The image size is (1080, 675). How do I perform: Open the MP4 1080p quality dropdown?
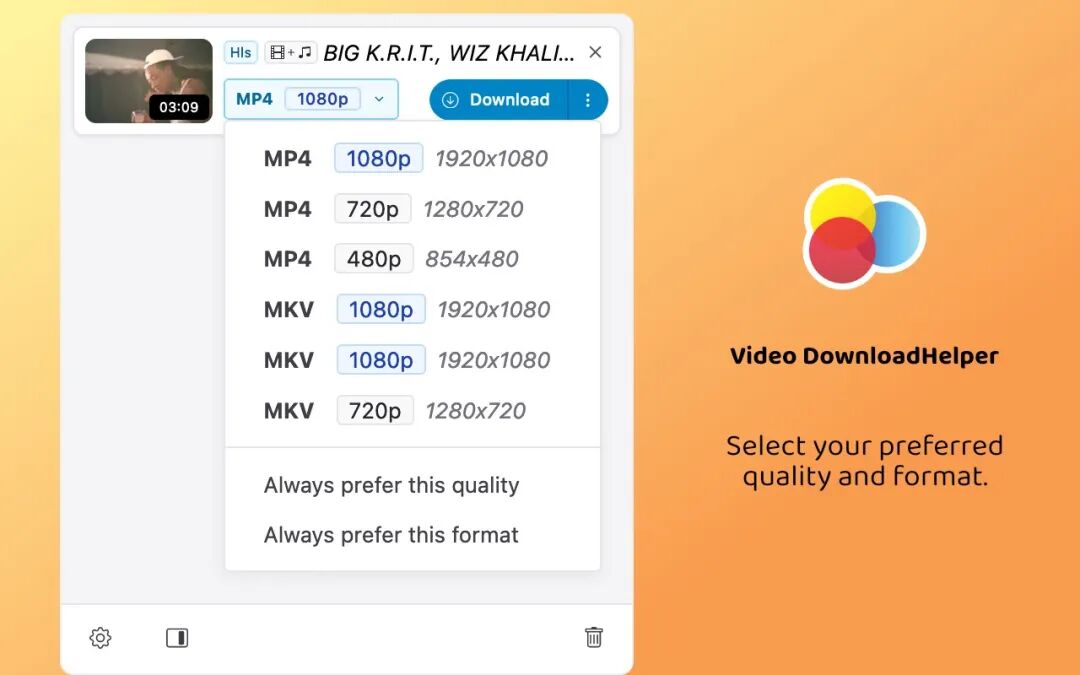[310, 99]
